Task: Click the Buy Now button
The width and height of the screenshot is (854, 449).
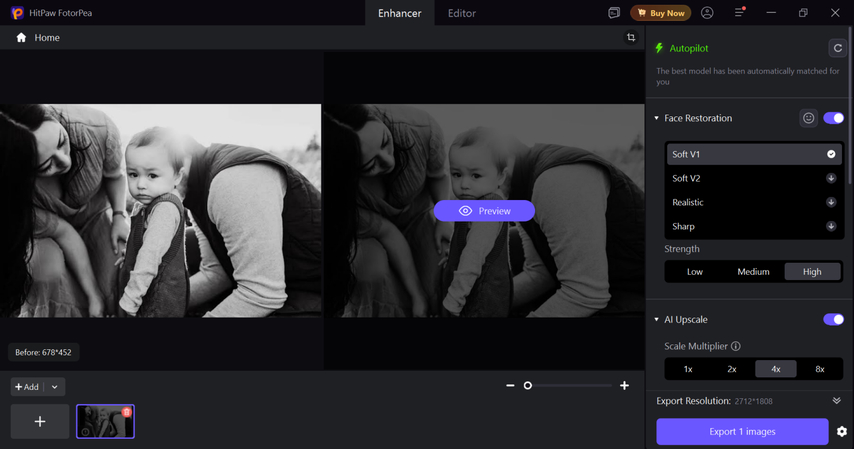Action: click(x=661, y=13)
